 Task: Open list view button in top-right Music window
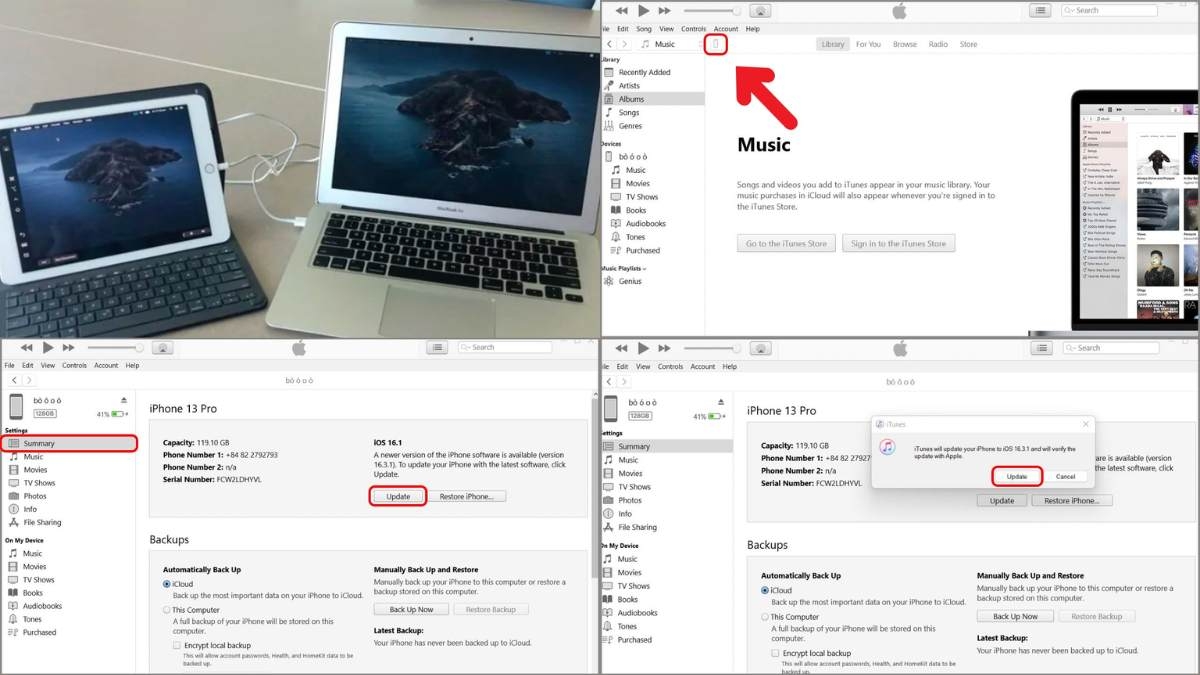[x=1041, y=10]
